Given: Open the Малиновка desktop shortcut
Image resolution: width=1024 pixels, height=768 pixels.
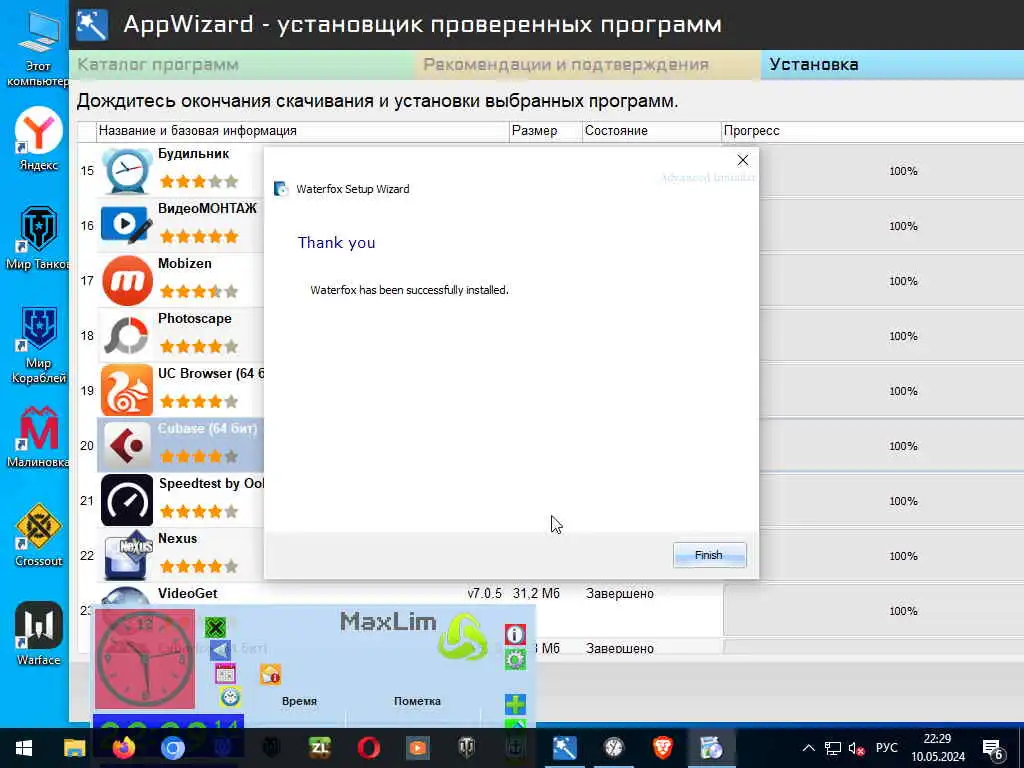Looking at the screenshot, I should (x=38, y=436).
